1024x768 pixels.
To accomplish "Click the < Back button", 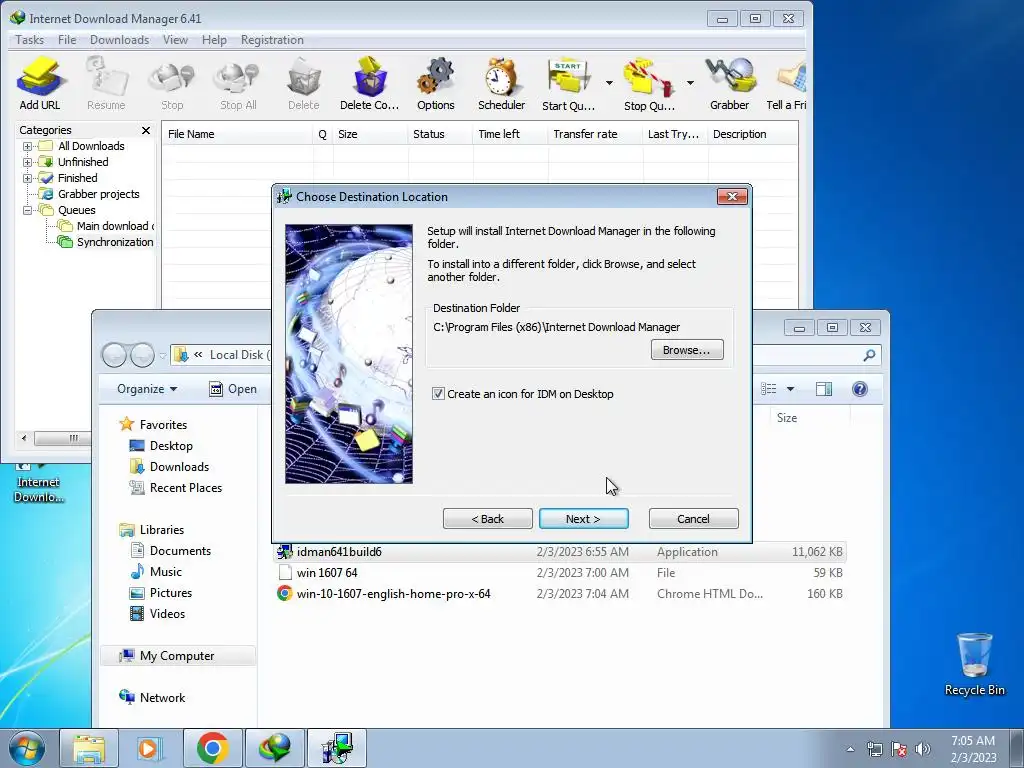I will click(488, 519).
